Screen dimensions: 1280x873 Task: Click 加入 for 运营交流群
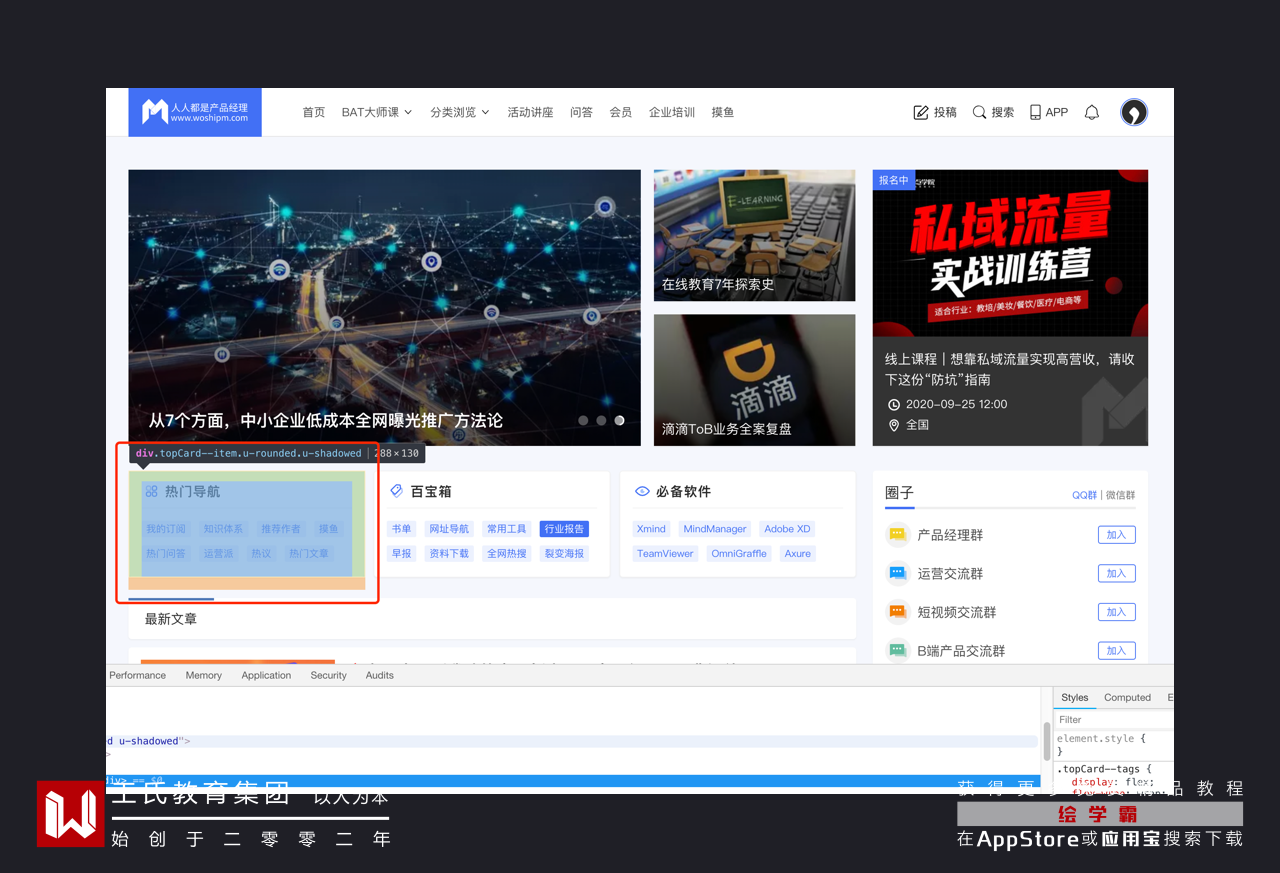tap(1116, 573)
